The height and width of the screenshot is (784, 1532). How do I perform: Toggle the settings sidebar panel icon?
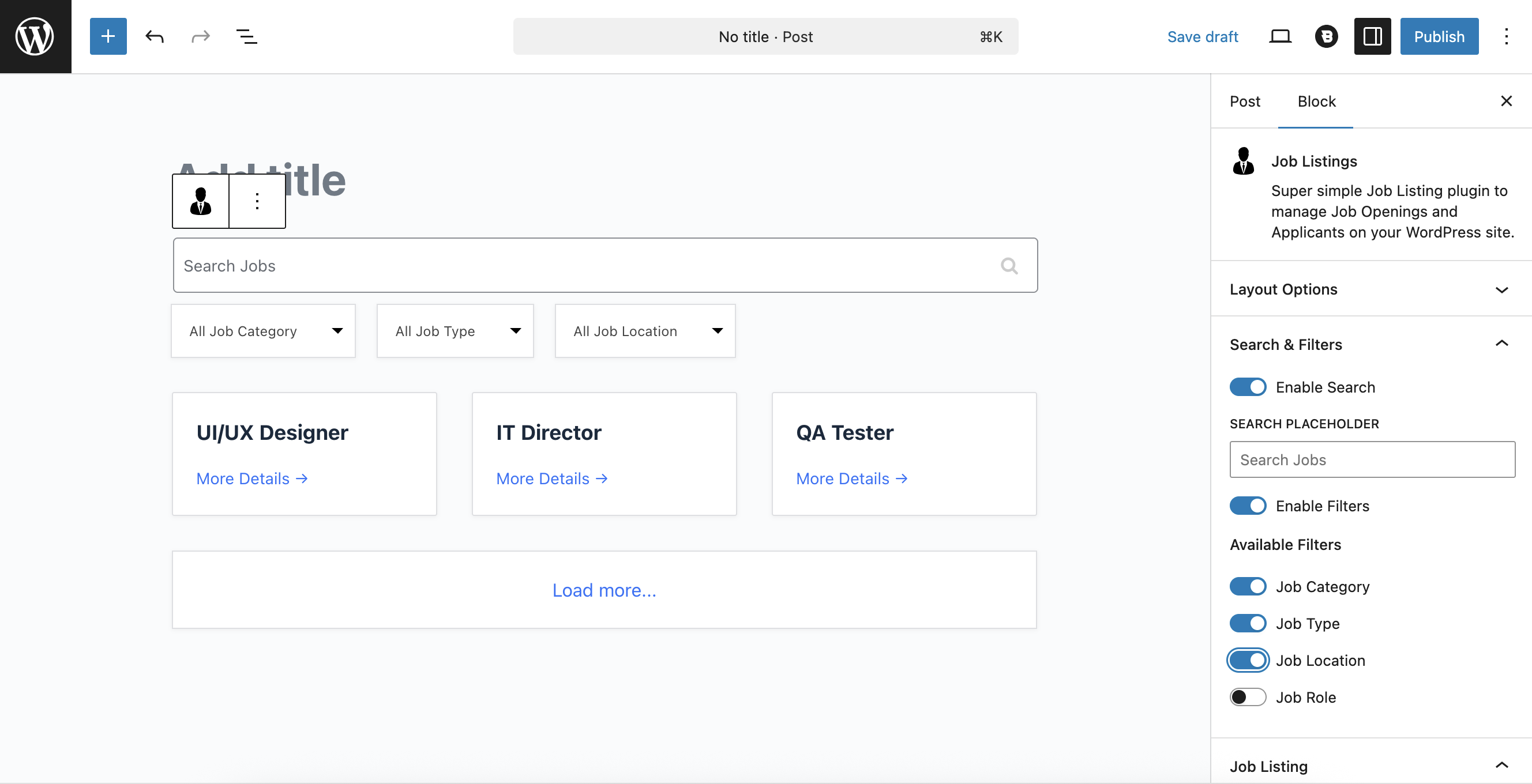pos(1372,36)
